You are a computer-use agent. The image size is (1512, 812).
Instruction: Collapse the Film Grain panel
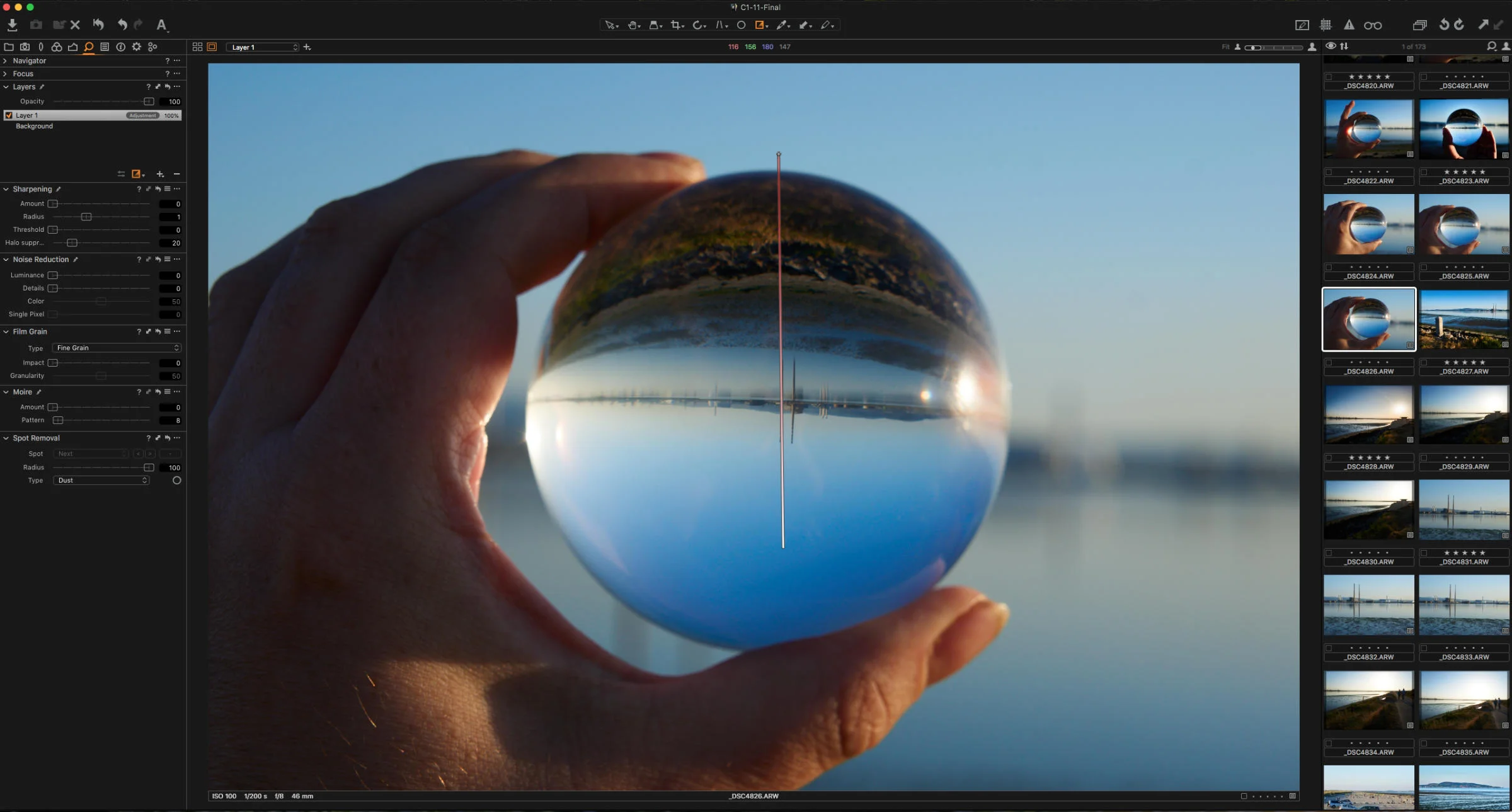tap(6, 331)
